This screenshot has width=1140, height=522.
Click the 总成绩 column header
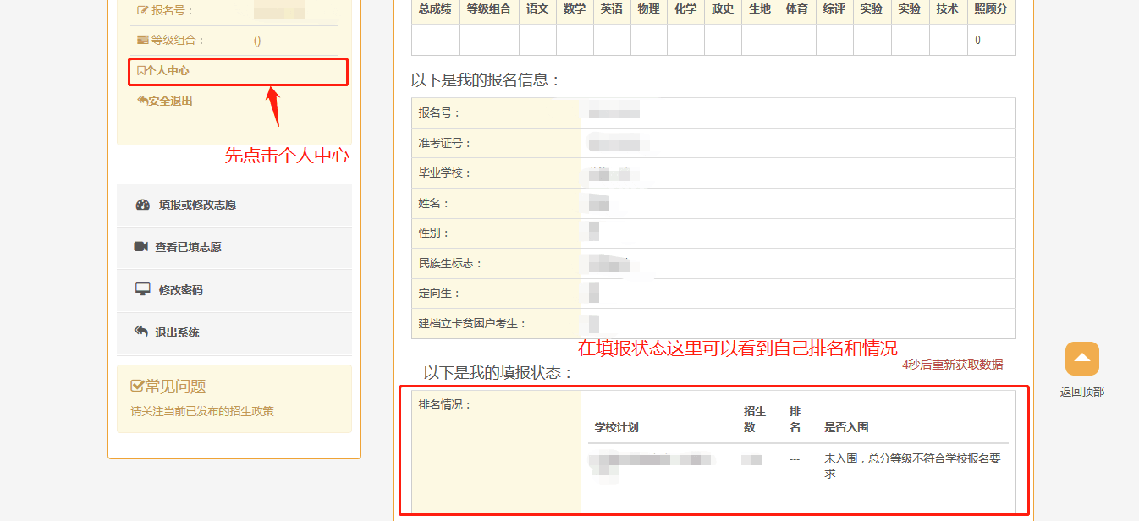[x=435, y=9]
